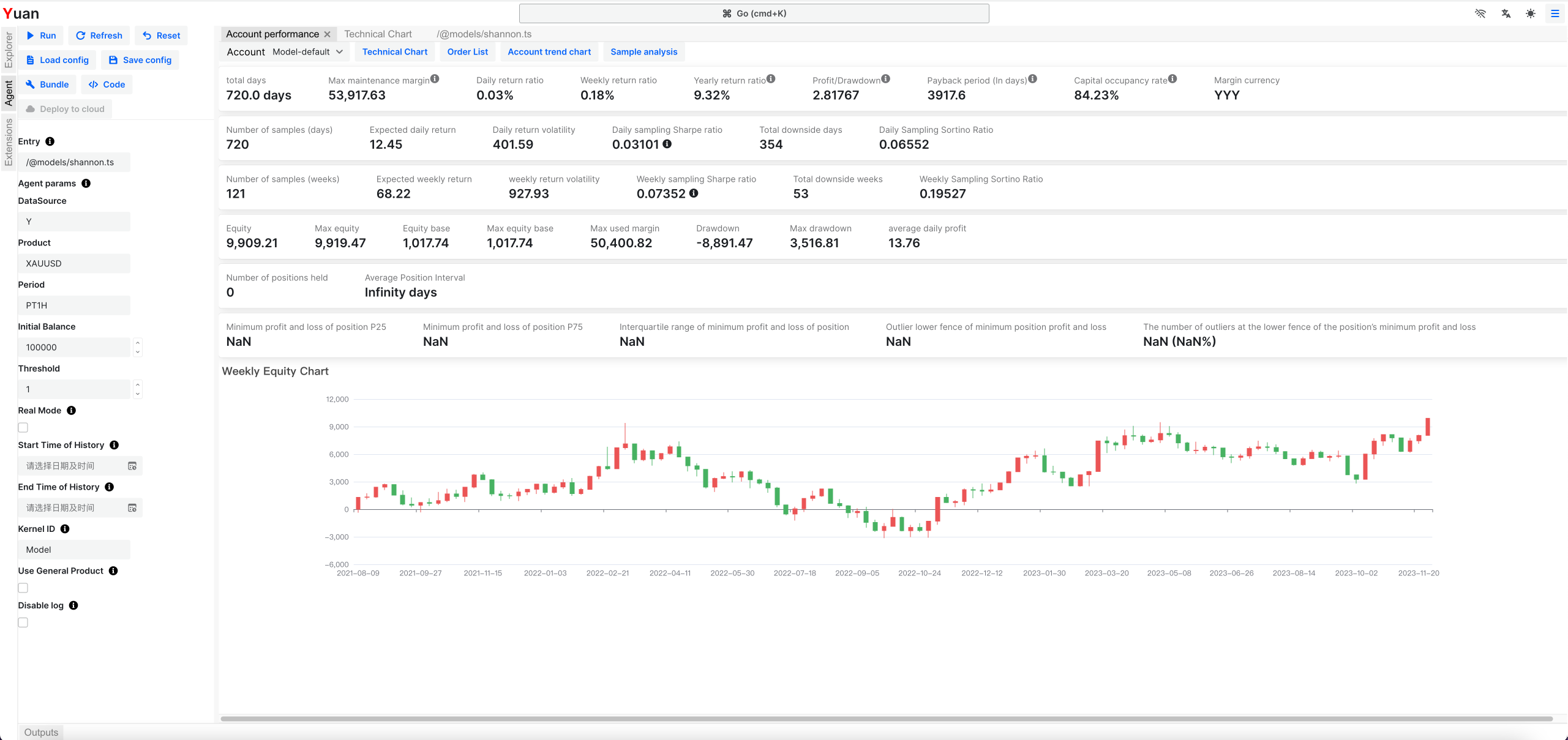This screenshot has height=740, width=1568.
Task: Show info for Weekly sampling Sharpe ratio
Action: [694, 193]
